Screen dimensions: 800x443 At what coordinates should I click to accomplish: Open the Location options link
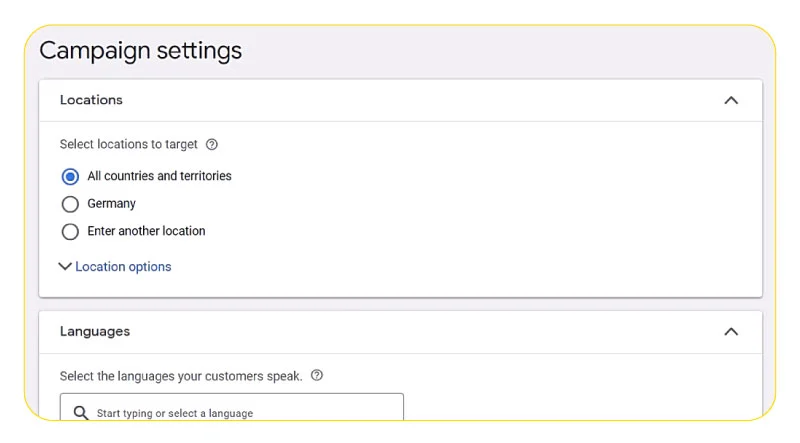click(123, 266)
